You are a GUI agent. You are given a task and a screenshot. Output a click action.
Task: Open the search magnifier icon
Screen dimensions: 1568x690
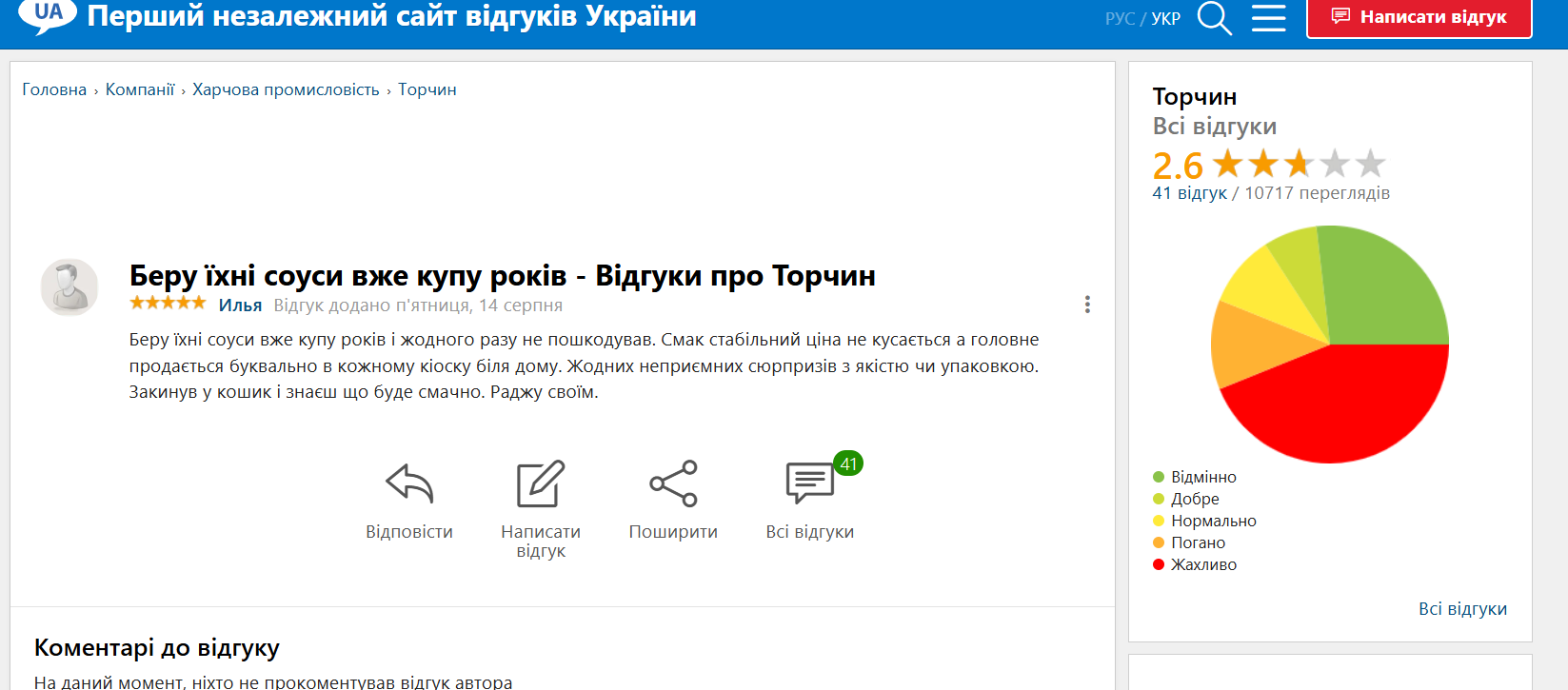tap(1215, 18)
